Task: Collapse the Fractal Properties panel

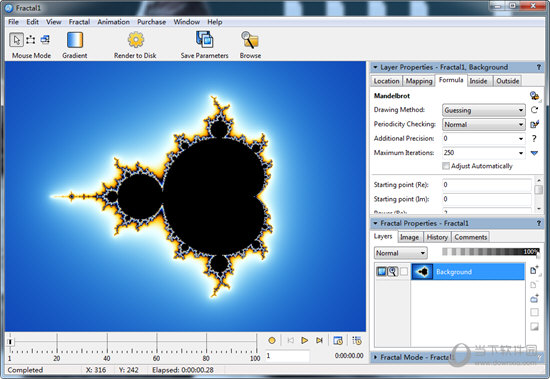Action: click(x=375, y=223)
